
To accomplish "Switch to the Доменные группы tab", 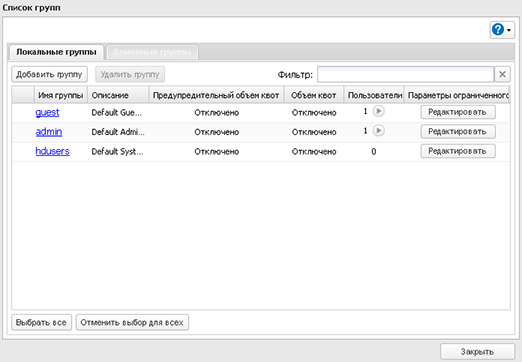I will tap(152, 52).
